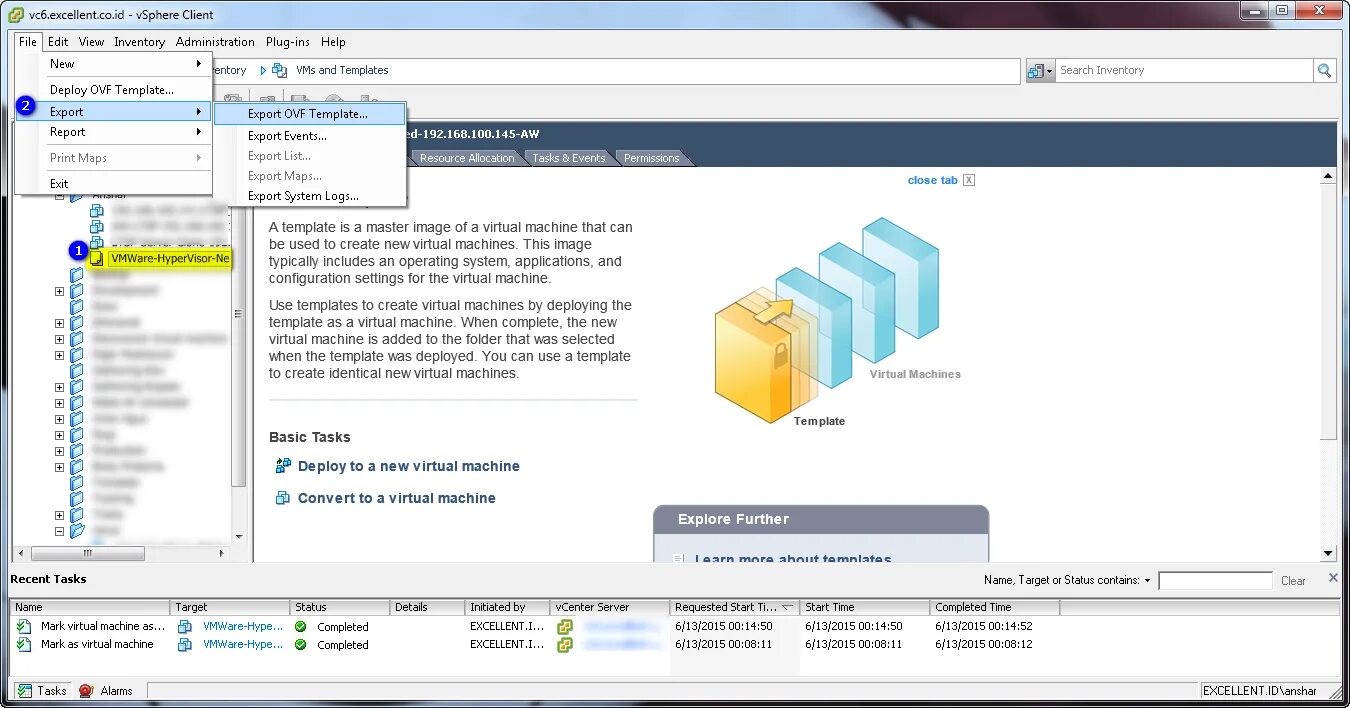
Task: Click VMWare-Hype... target in 00:14:50 row
Action: [x=243, y=627]
